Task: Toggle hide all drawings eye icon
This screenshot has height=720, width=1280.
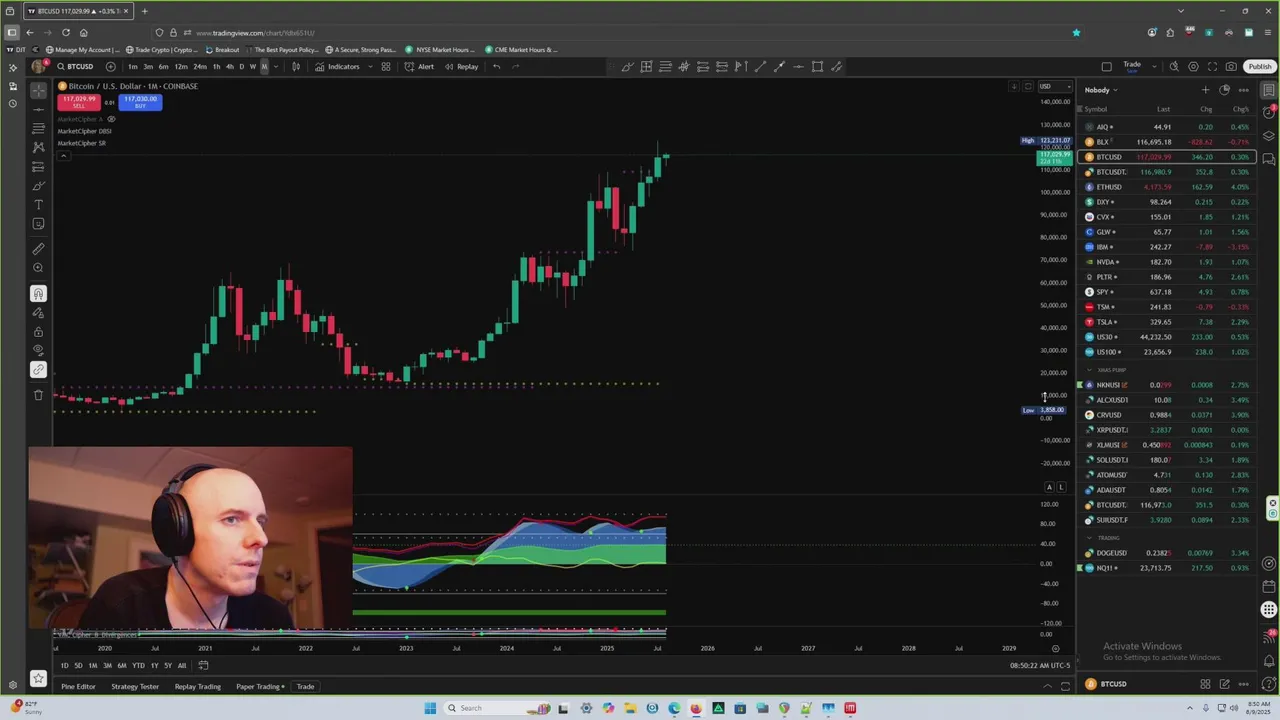Action: 38,351
